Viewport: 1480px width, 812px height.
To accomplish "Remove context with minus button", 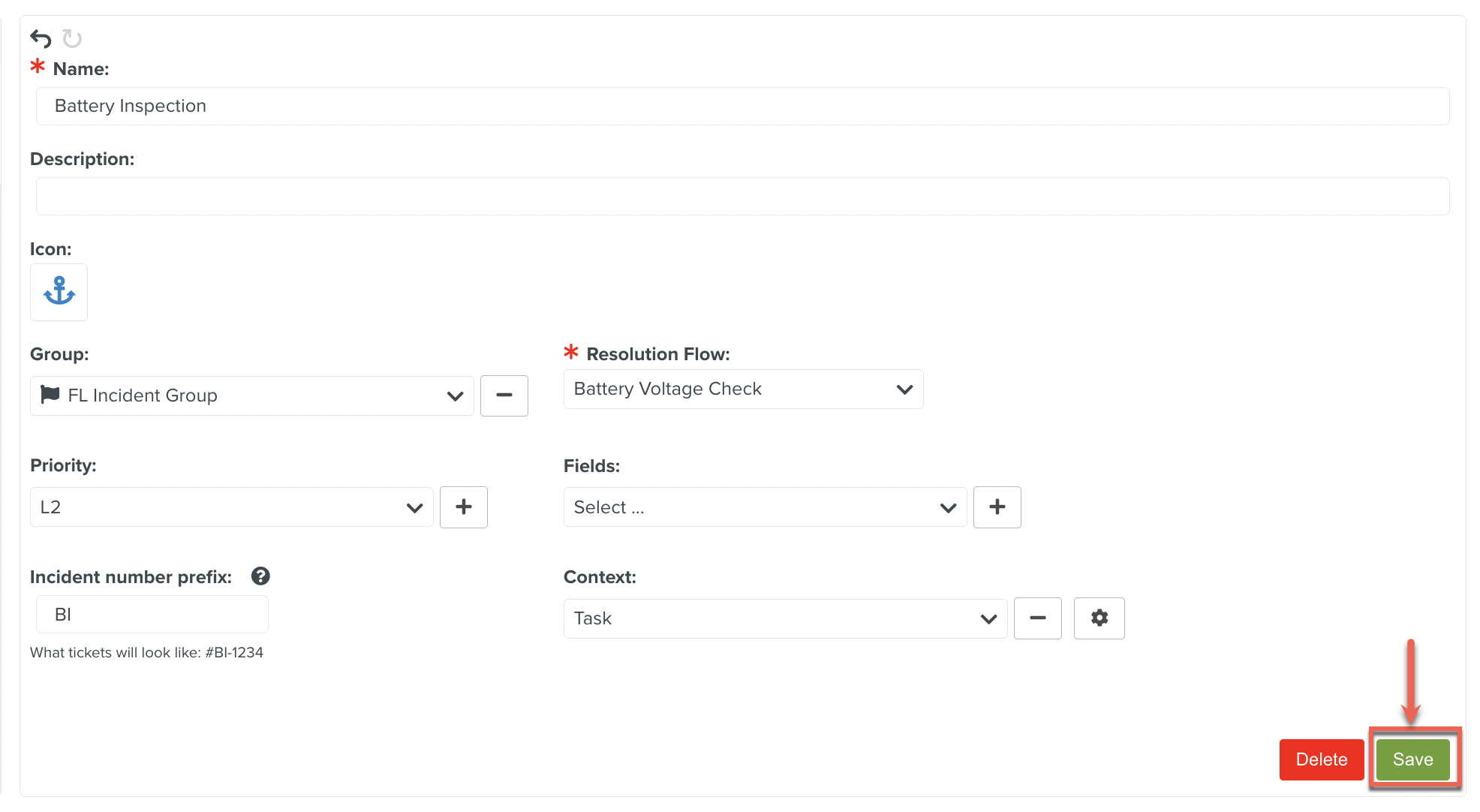I will coord(1037,618).
